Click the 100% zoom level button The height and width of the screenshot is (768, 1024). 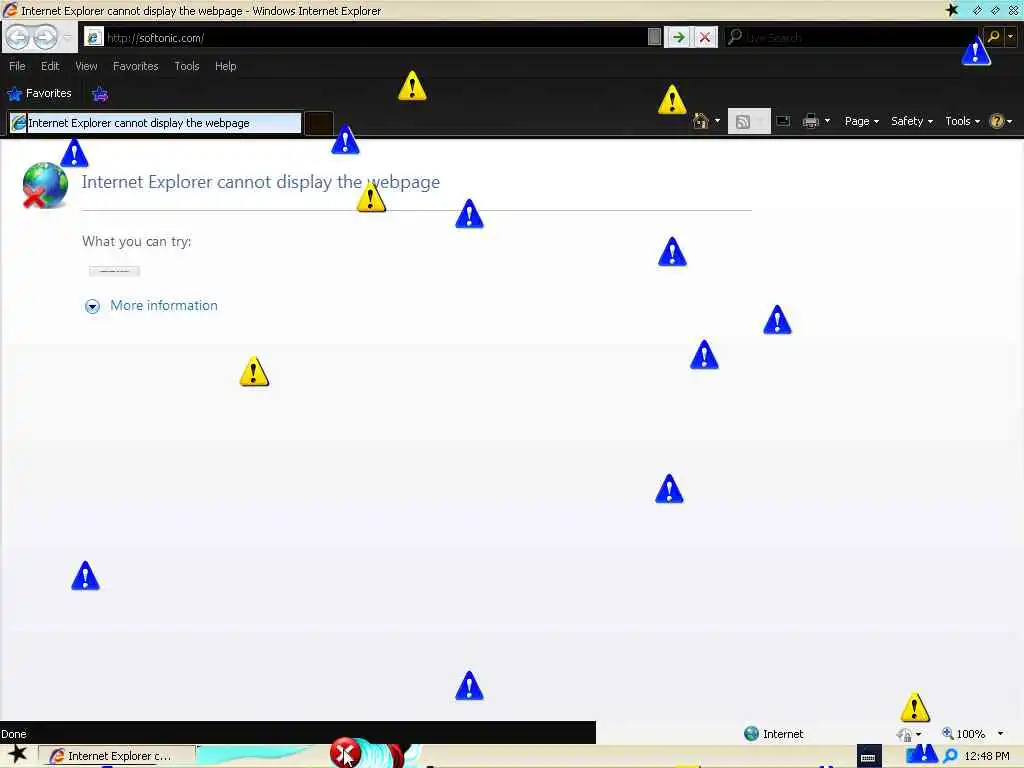[x=963, y=734]
